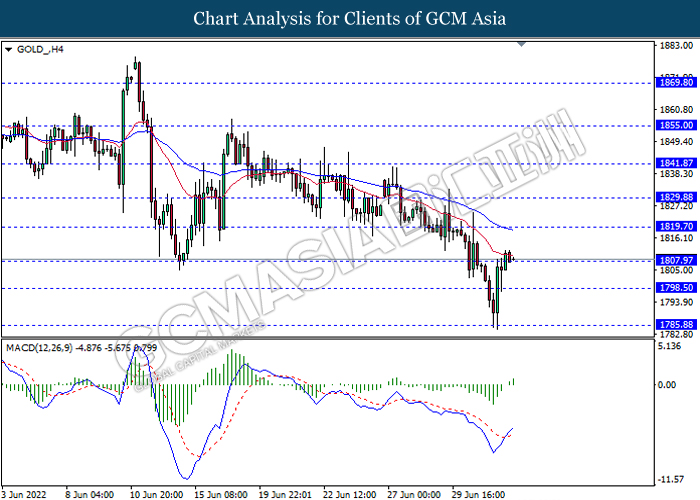Select the 1841.87 price level label

676,163
